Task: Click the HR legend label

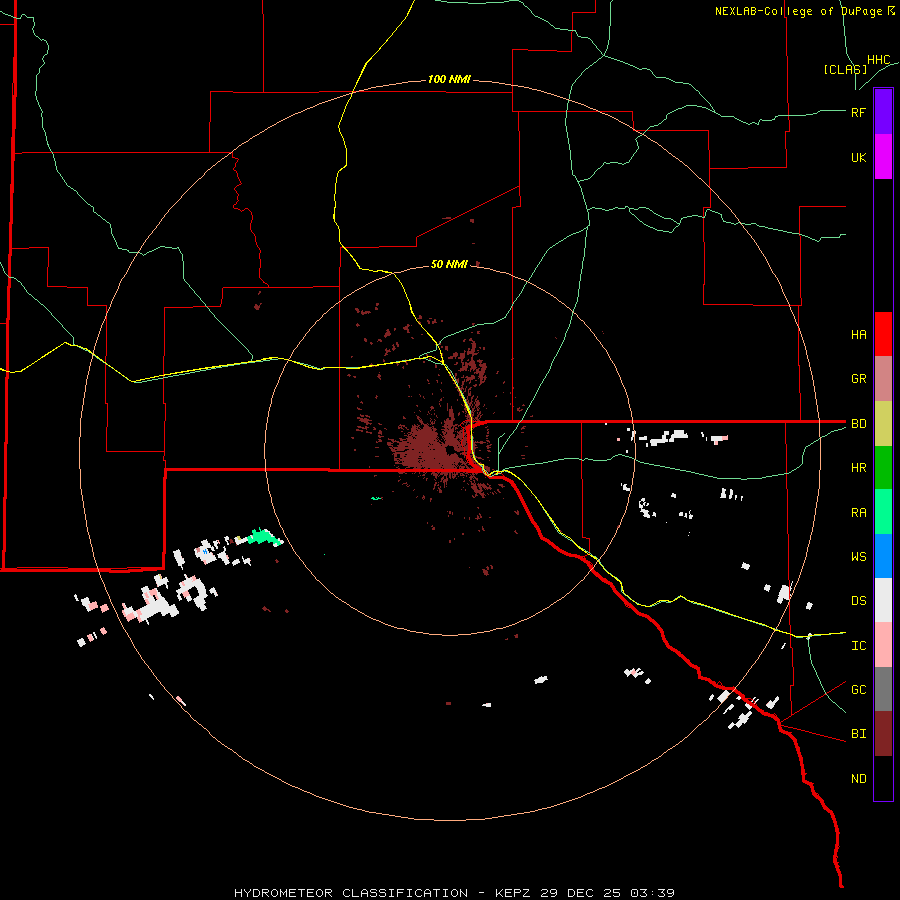Action: click(x=858, y=468)
